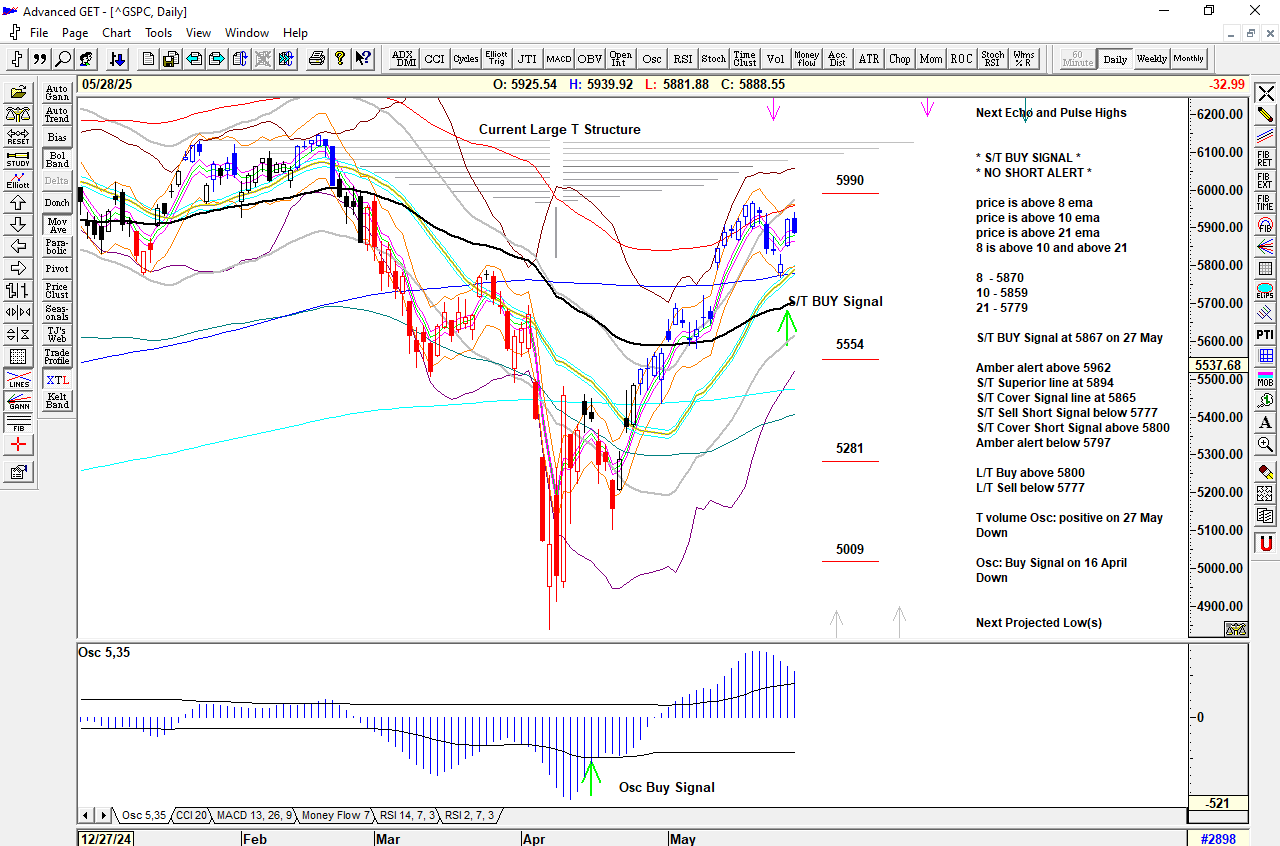This screenshot has width=1280, height=846.
Task: Select the Money Flow 7 tab
Action: click(336, 816)
